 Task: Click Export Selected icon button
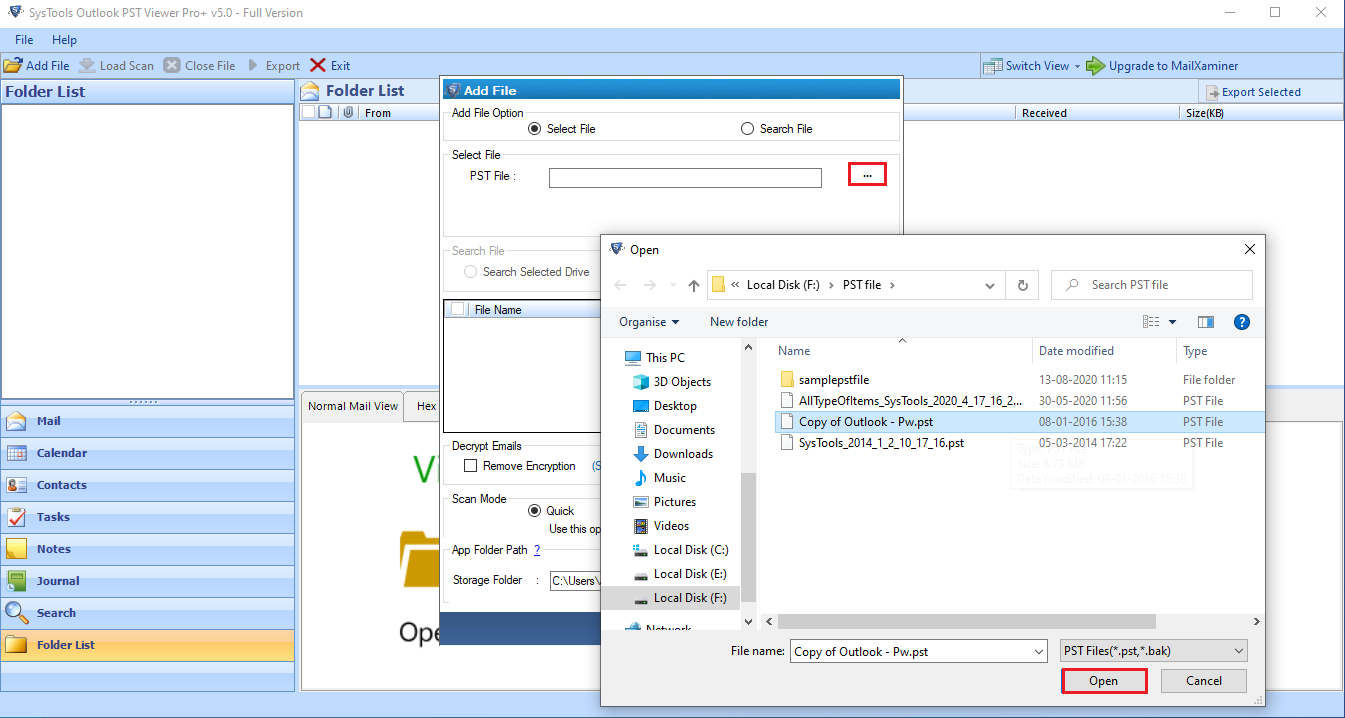tap(1212, 92)
